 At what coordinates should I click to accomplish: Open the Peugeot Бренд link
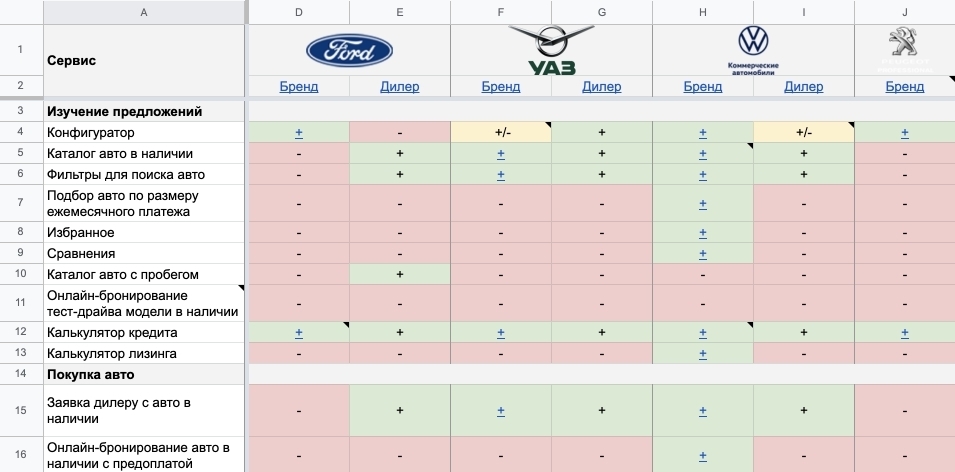coord(904,87)
